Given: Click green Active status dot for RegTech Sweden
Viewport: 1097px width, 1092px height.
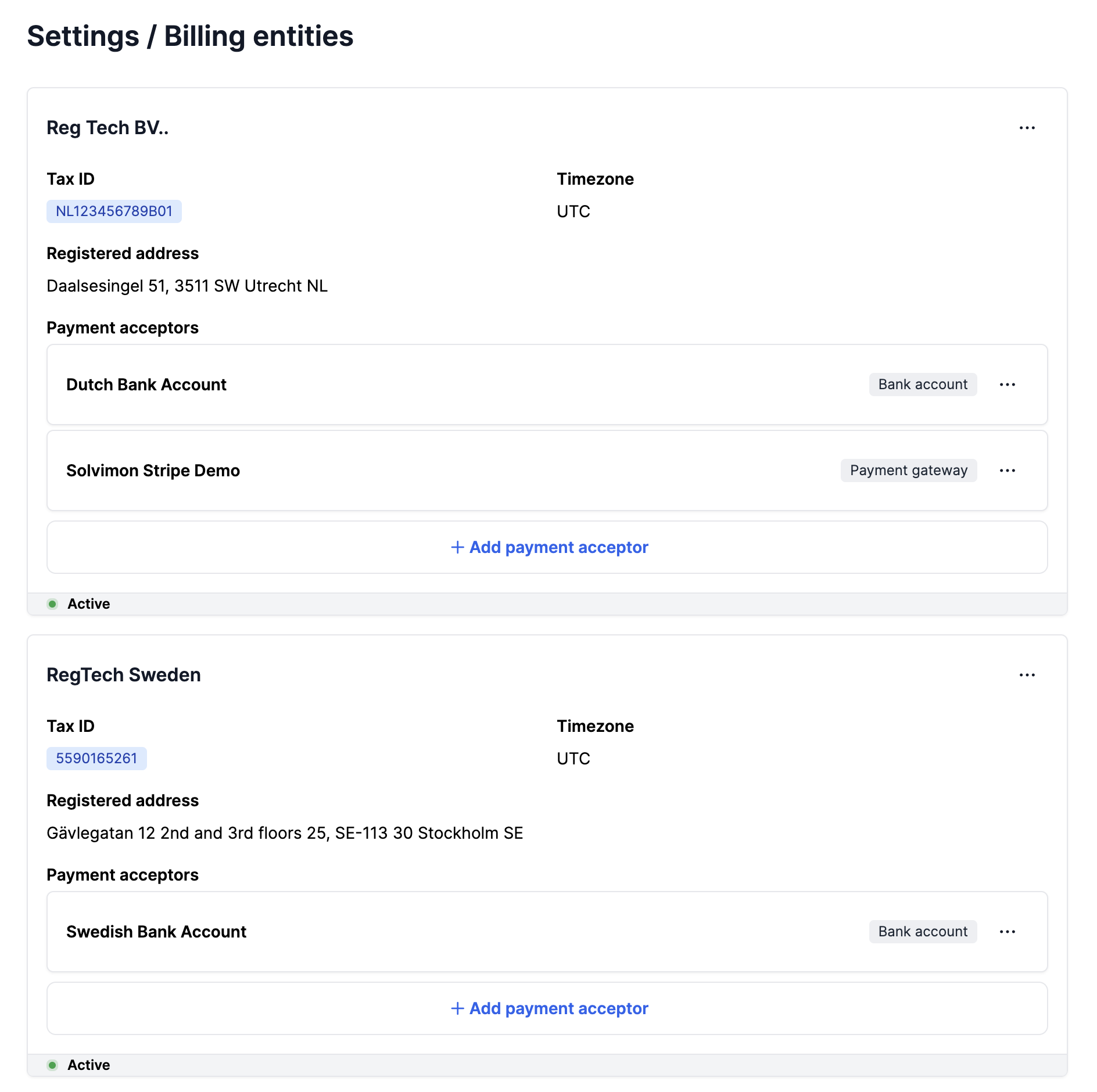Looking at the screenshot, I should [52, 1065].
